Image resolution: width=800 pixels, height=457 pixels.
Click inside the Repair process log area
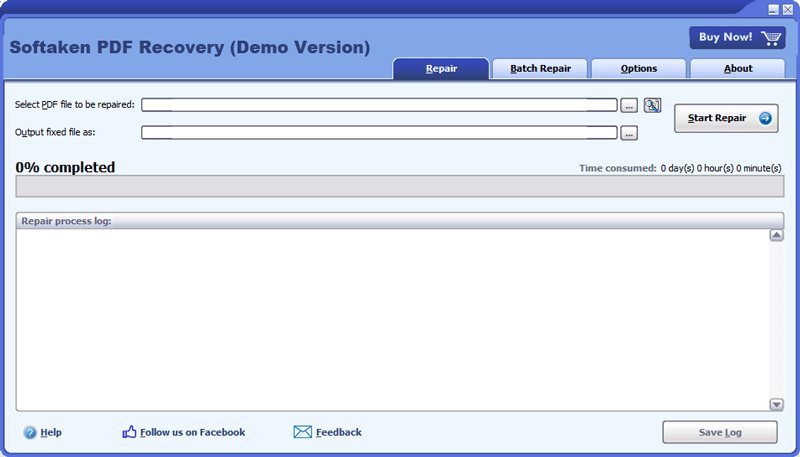point(393,320)
